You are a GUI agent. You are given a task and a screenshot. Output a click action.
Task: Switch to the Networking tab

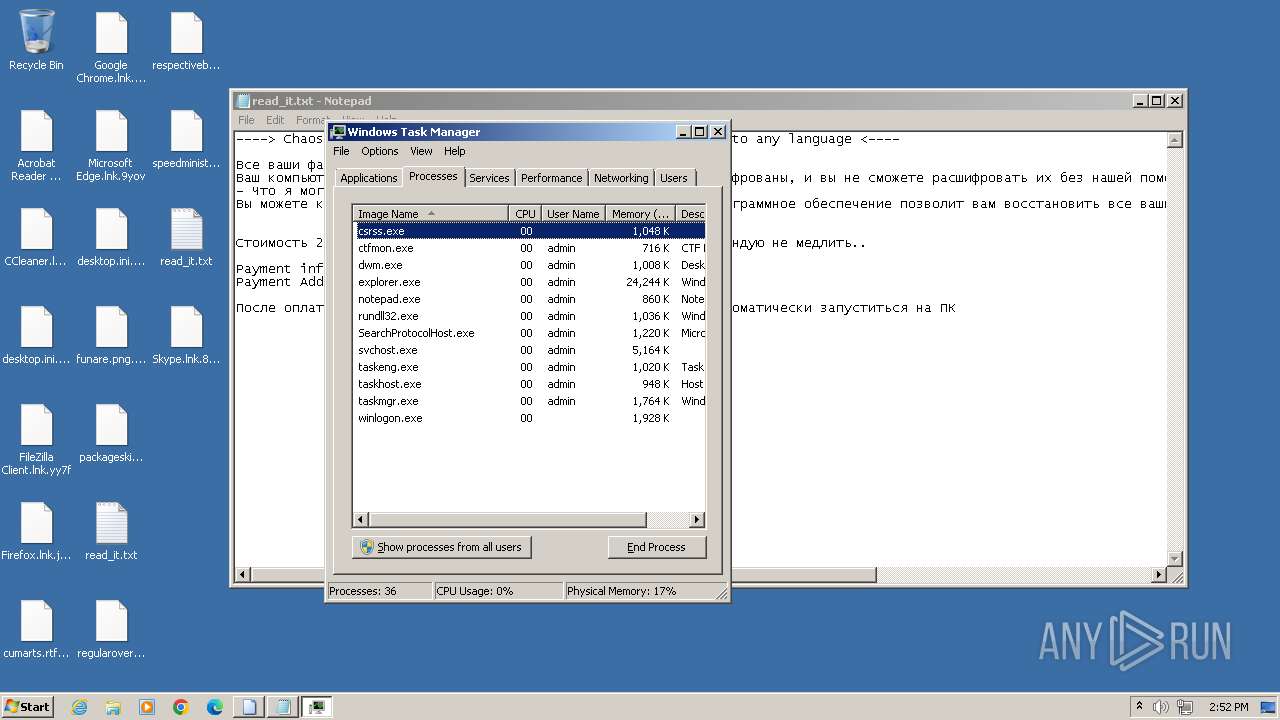(x=621, y=178)
